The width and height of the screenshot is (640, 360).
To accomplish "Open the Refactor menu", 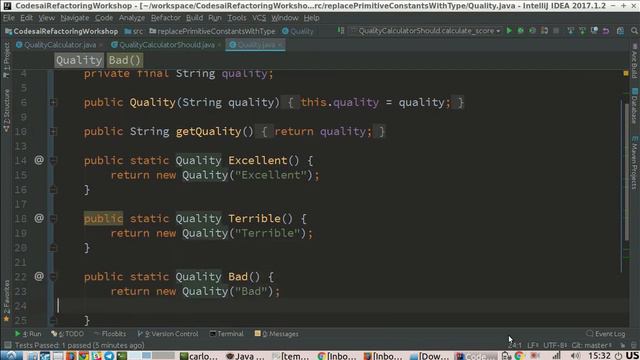I will pos(165,18).
